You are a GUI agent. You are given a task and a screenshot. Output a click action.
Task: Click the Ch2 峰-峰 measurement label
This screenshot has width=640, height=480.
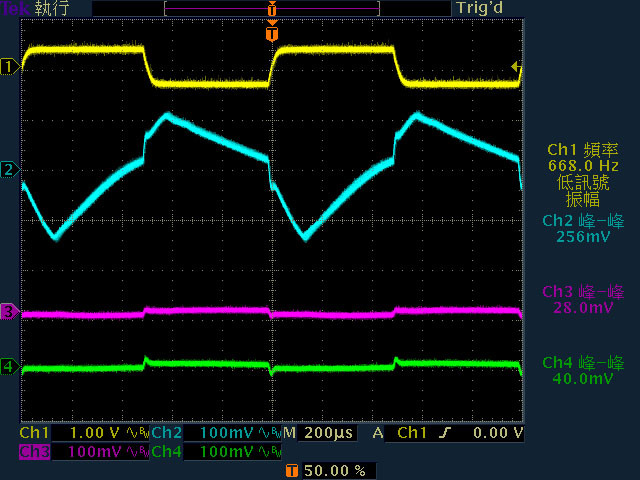(583, 221)
